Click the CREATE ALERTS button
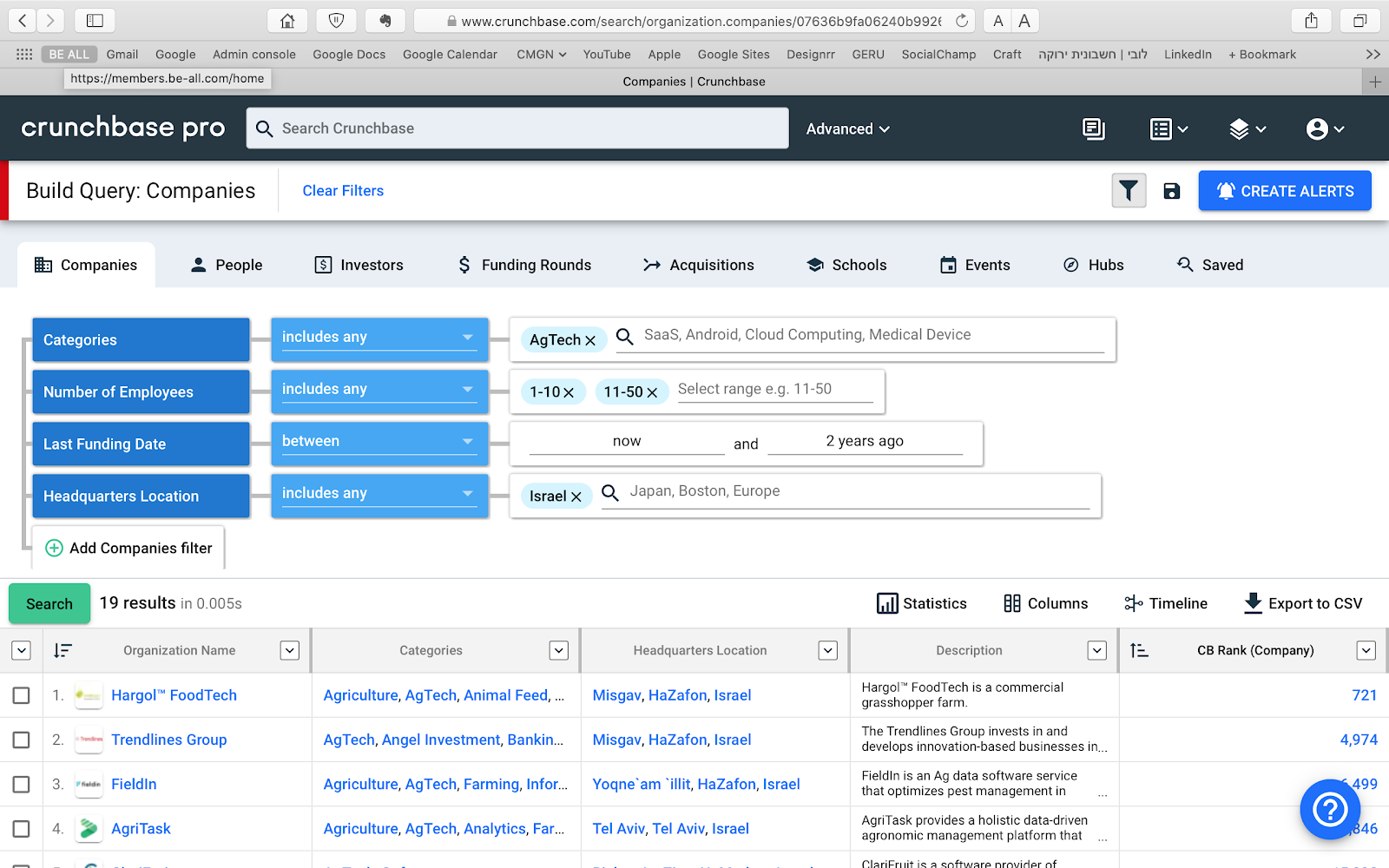 1285,191
